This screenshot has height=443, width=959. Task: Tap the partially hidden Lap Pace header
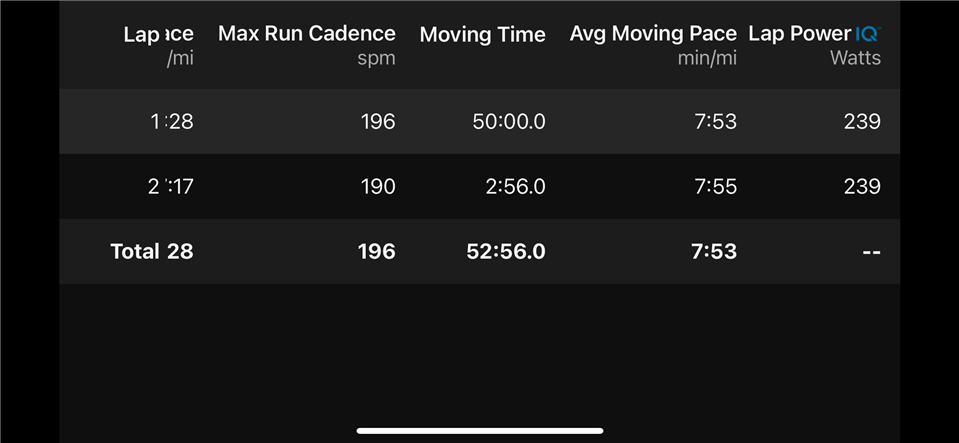(158, 34)
